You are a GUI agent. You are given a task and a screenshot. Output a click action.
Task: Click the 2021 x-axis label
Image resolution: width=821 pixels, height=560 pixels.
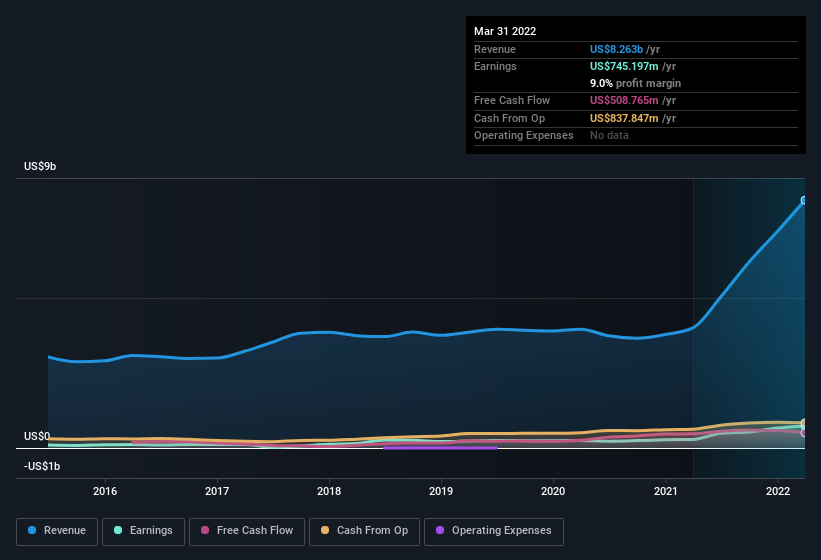coord(665,491)
